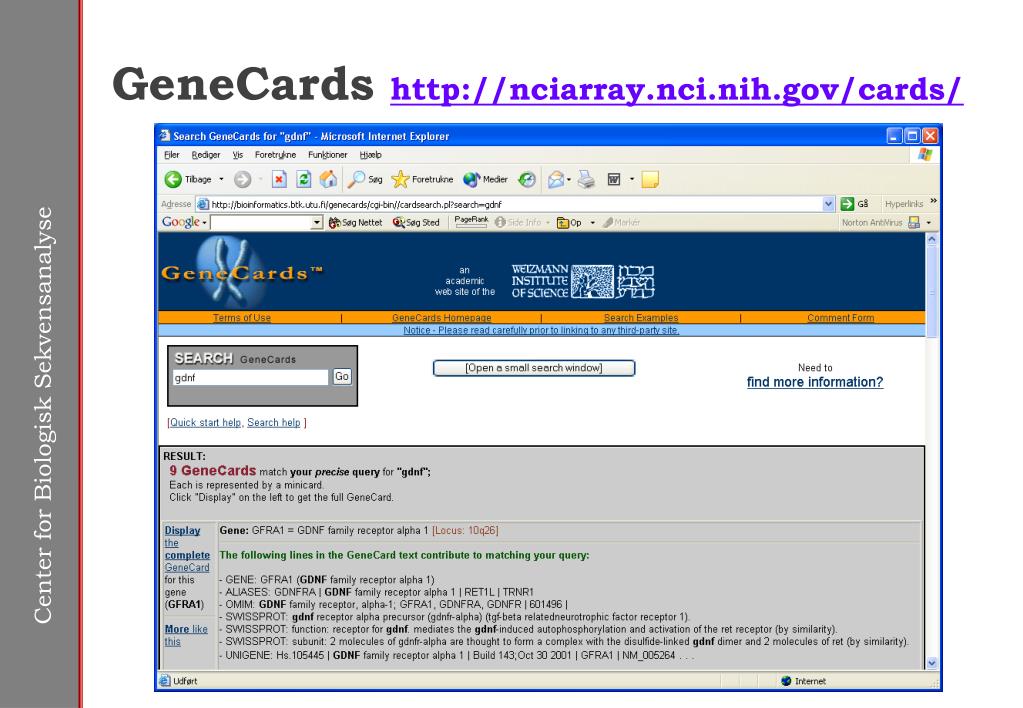
Task: Click the GeneCards banner logo
Action: [240, 273]
